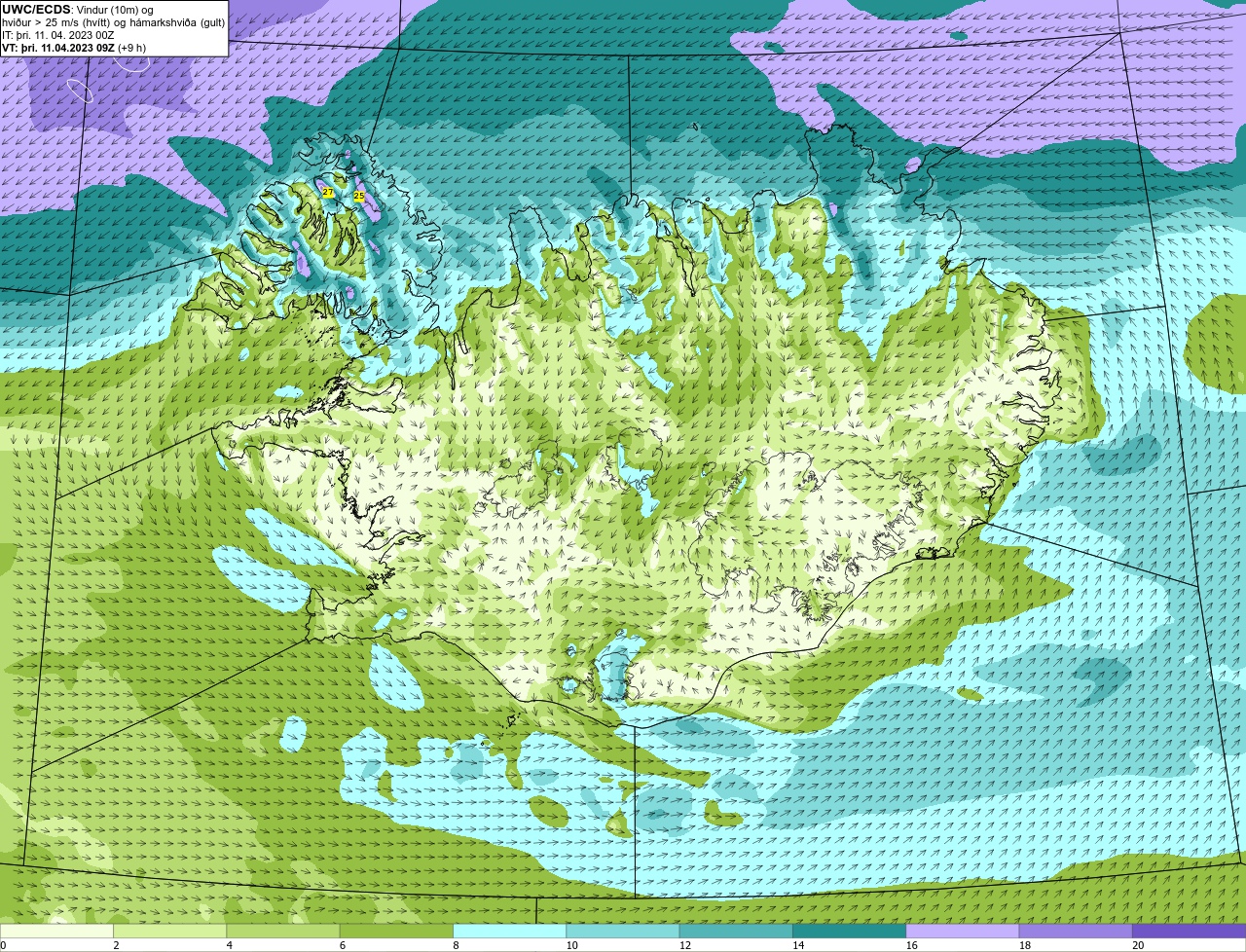Click the "UWC/ECDS: Vindur (10m) og" title line
The image size is (1246, 952).
click(78, 10)
